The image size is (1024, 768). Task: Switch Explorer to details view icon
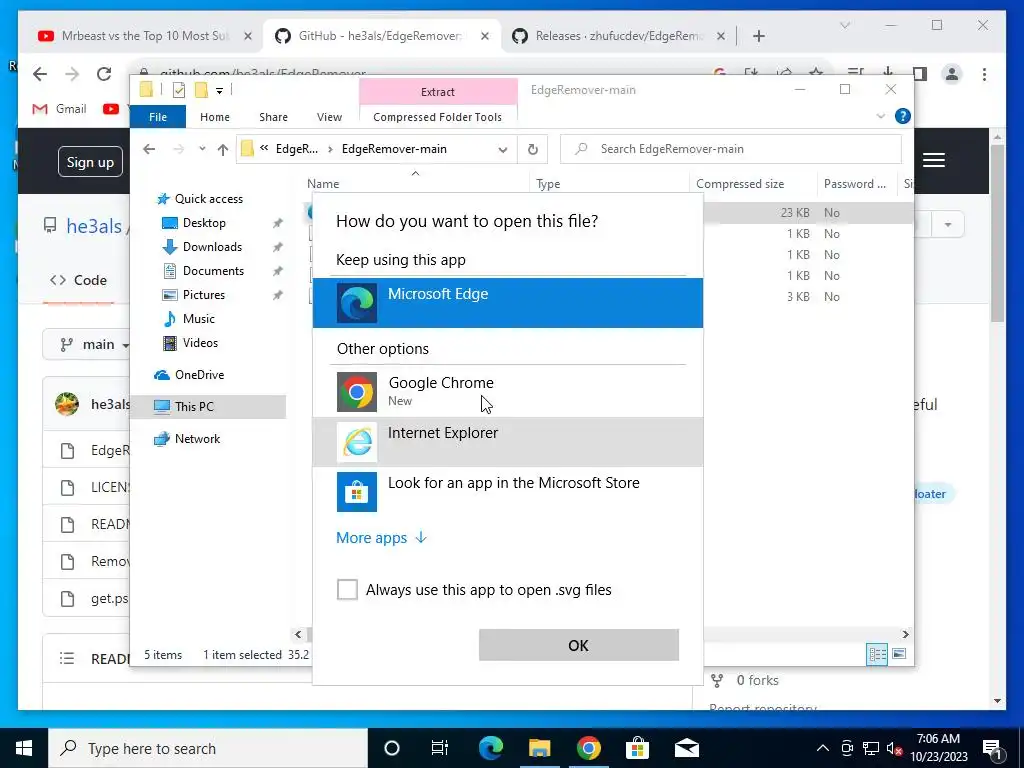pyautogui.click(x=877, y=654)
